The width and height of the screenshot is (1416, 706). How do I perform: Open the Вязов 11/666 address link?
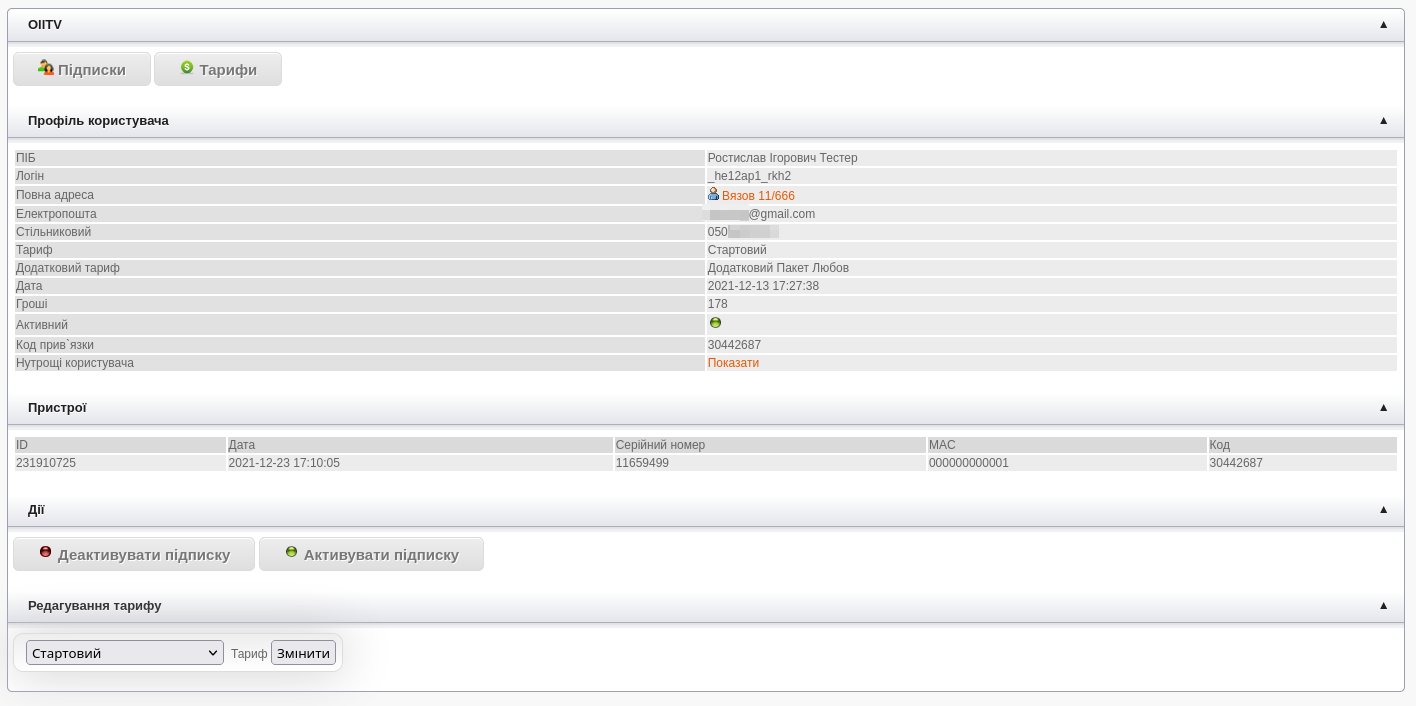click(x=758, y=196)
